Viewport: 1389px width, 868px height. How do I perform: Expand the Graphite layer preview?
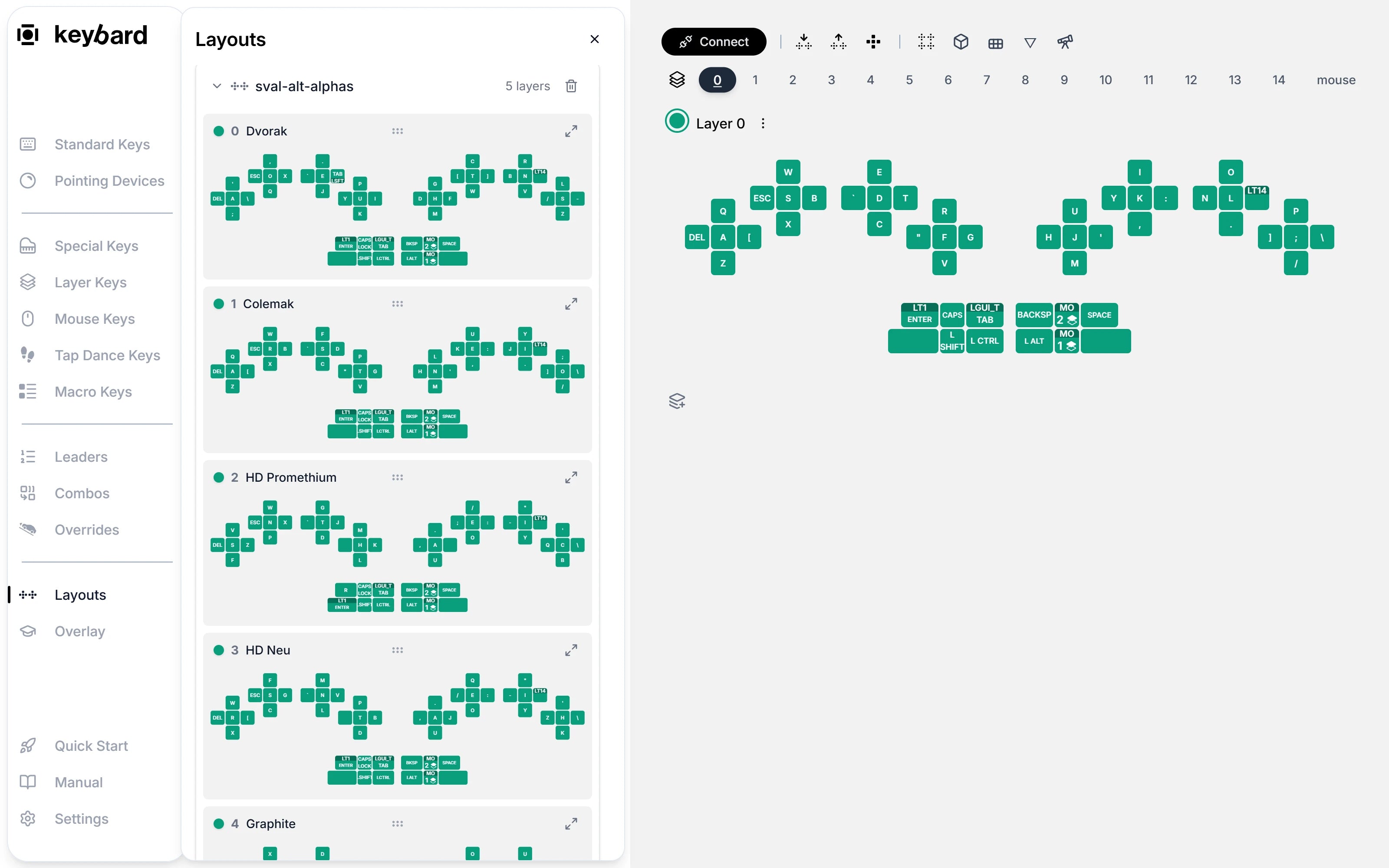(x=571, y=823)
